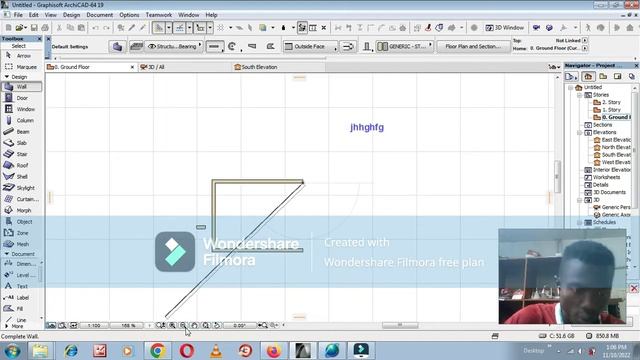This screenshot has width=640, height=360.
Task: Open Structural Bearing layer dropdown
Action: click(174, 47)
